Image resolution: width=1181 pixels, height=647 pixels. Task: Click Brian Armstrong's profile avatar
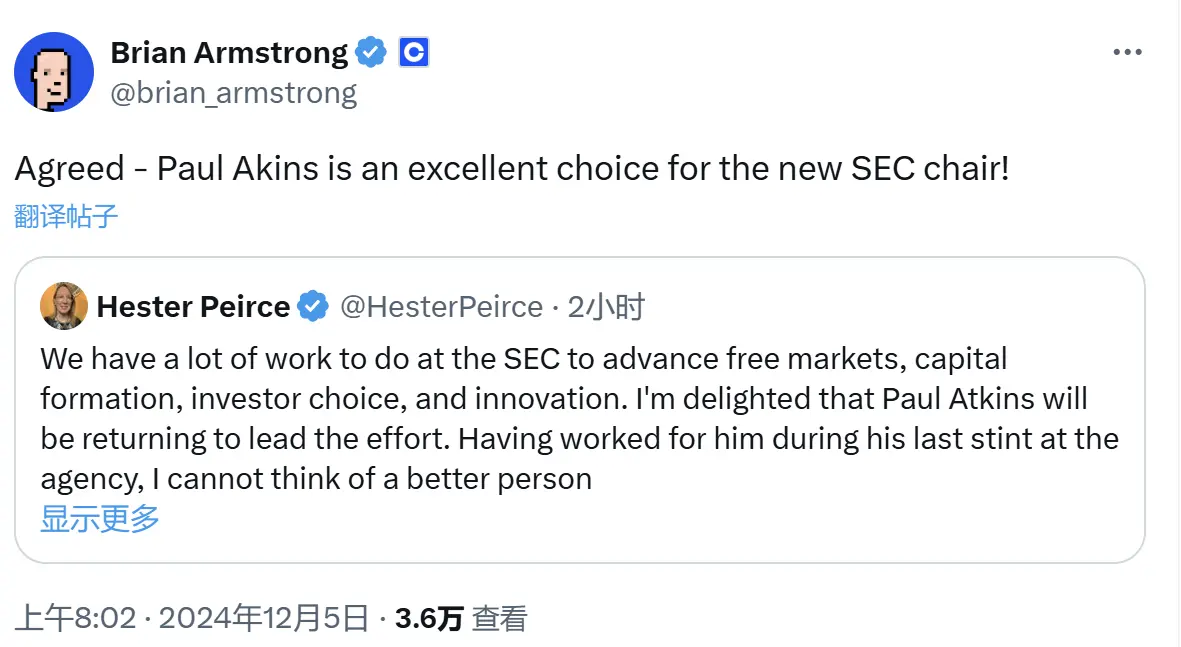pyautogui.click(x=53, y=71)
